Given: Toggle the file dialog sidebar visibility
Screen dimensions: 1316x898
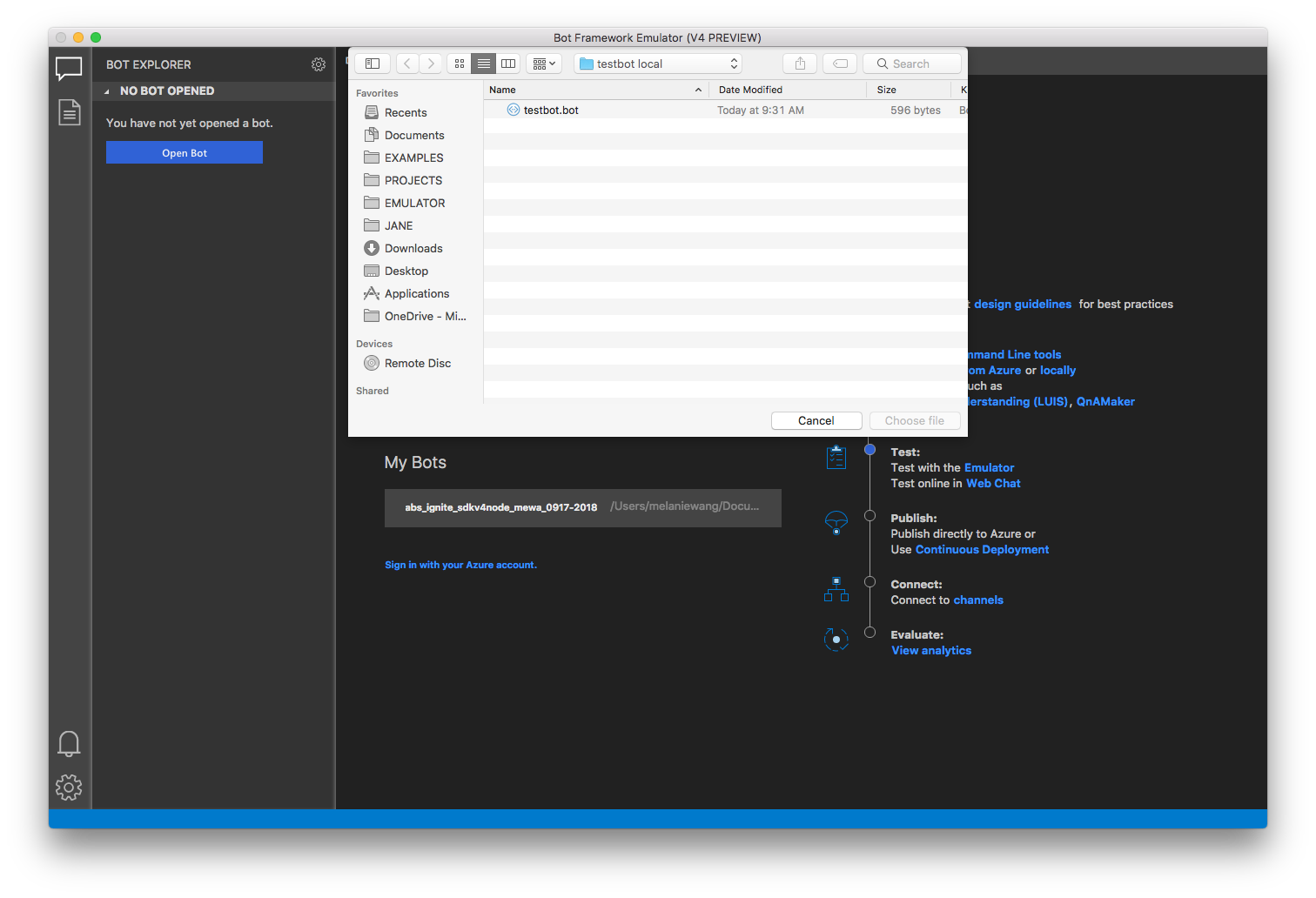Looking at the screenshot, I should point(372,63).
